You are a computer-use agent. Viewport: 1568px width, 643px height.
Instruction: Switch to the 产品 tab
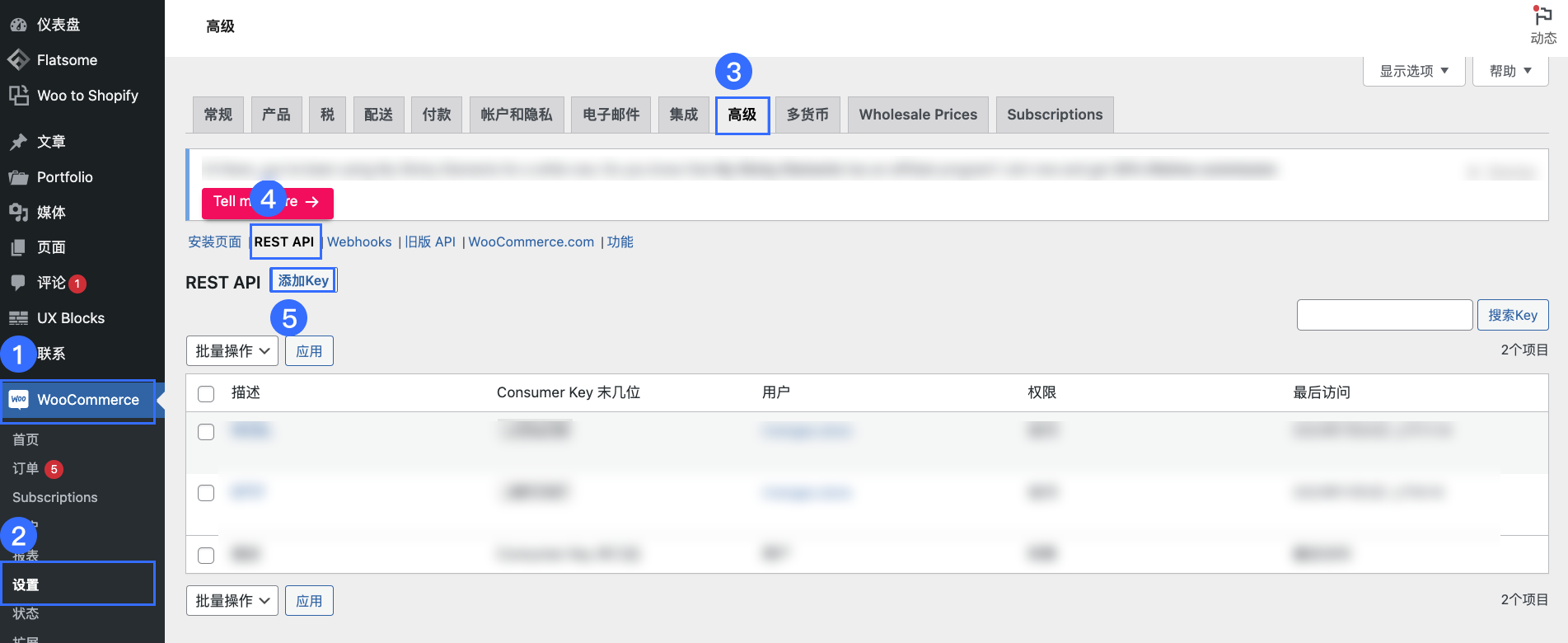[x=276, y=115]
